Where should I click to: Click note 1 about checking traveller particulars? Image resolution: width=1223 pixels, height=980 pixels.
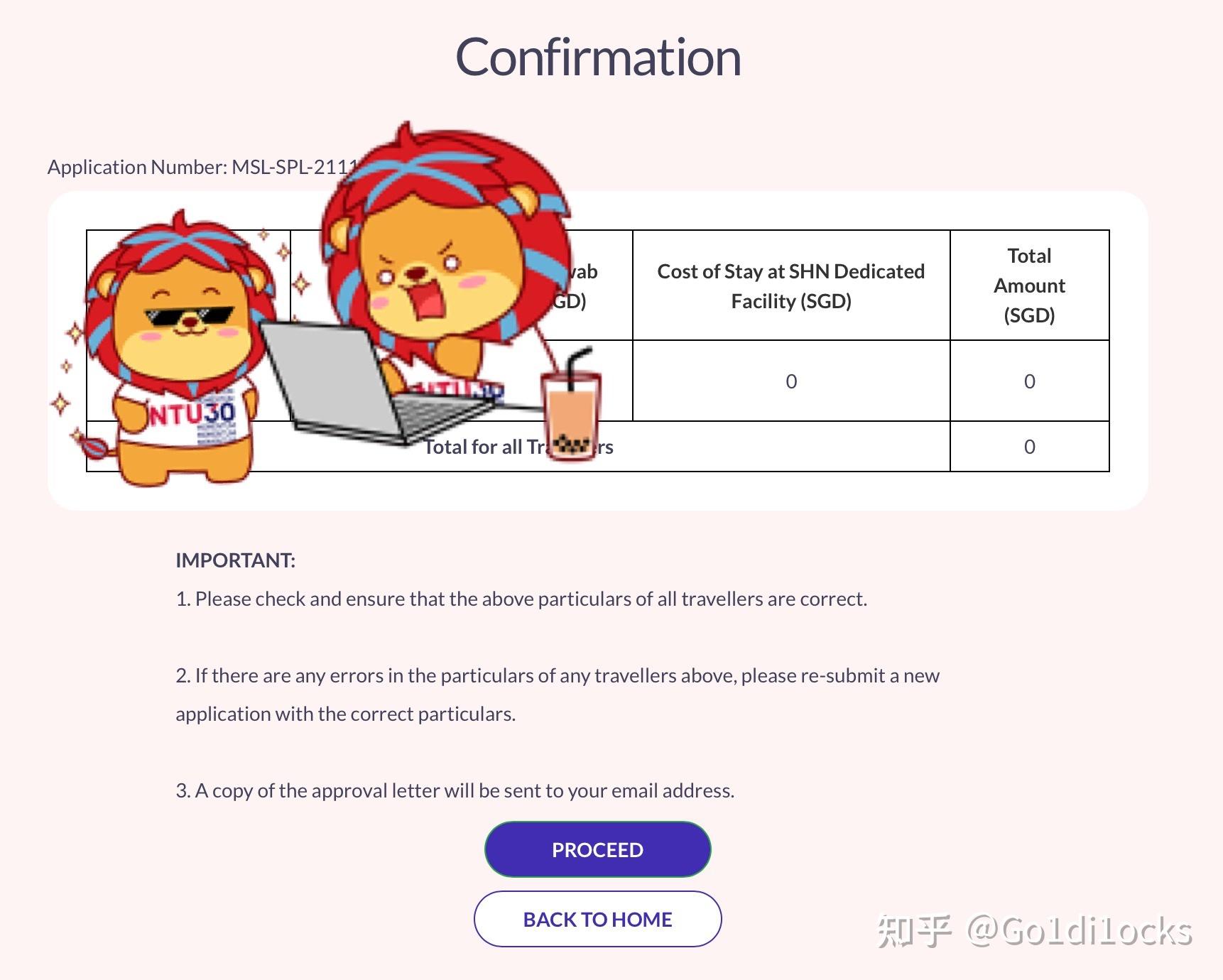click(521, 599)
